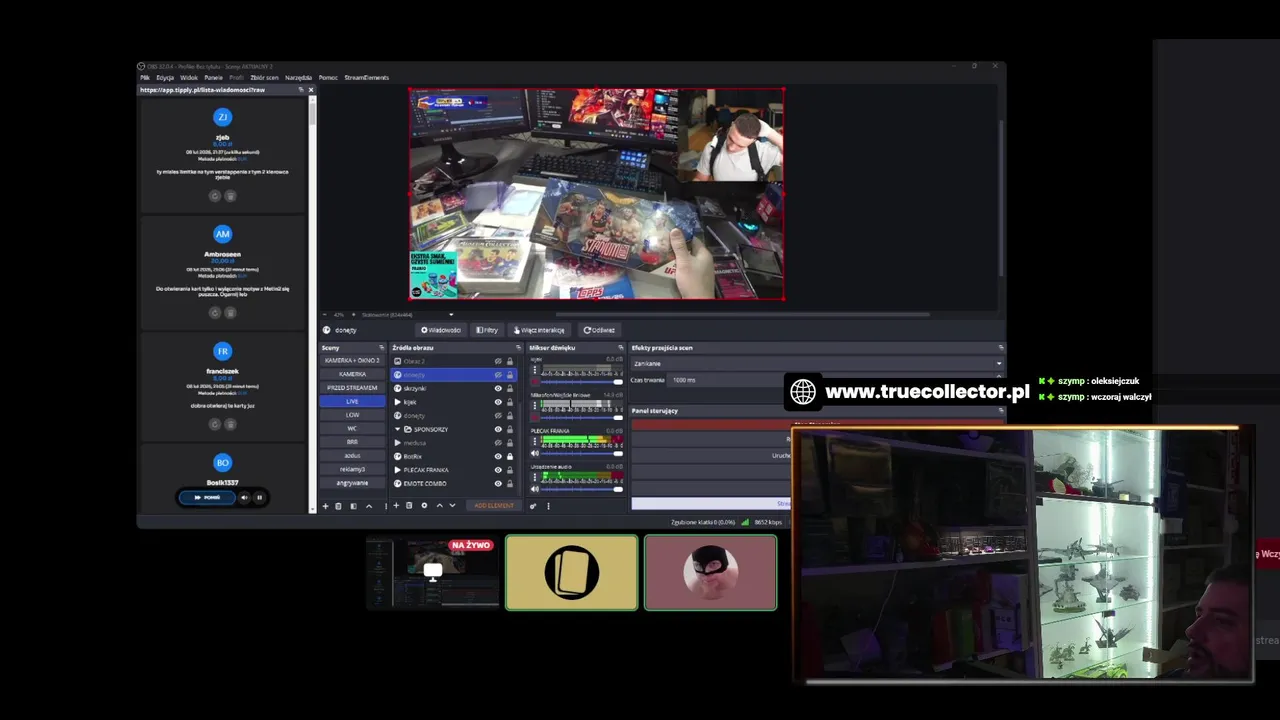Move the selected source down

452,505
